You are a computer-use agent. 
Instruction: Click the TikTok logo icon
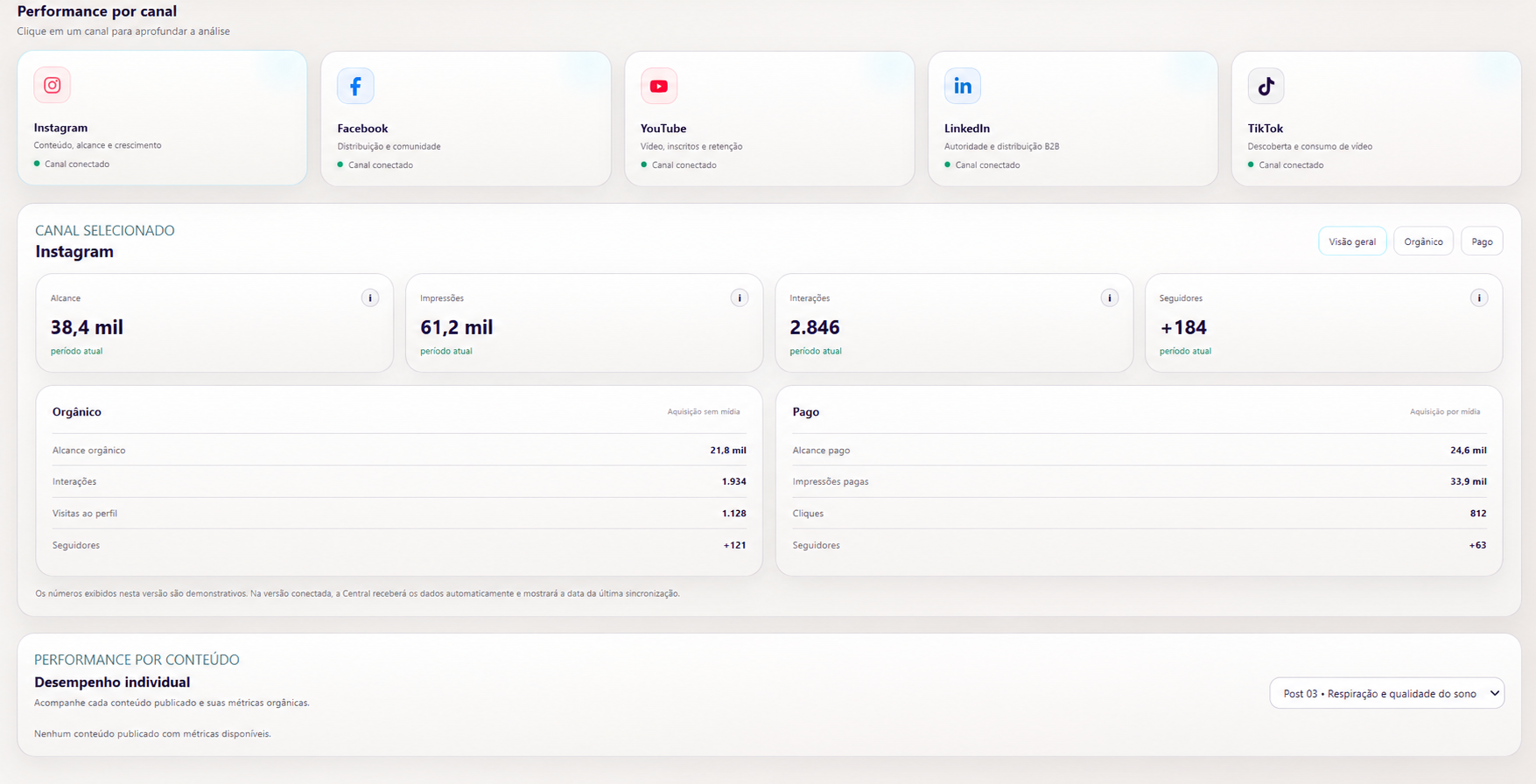(x=1266, y=86)
